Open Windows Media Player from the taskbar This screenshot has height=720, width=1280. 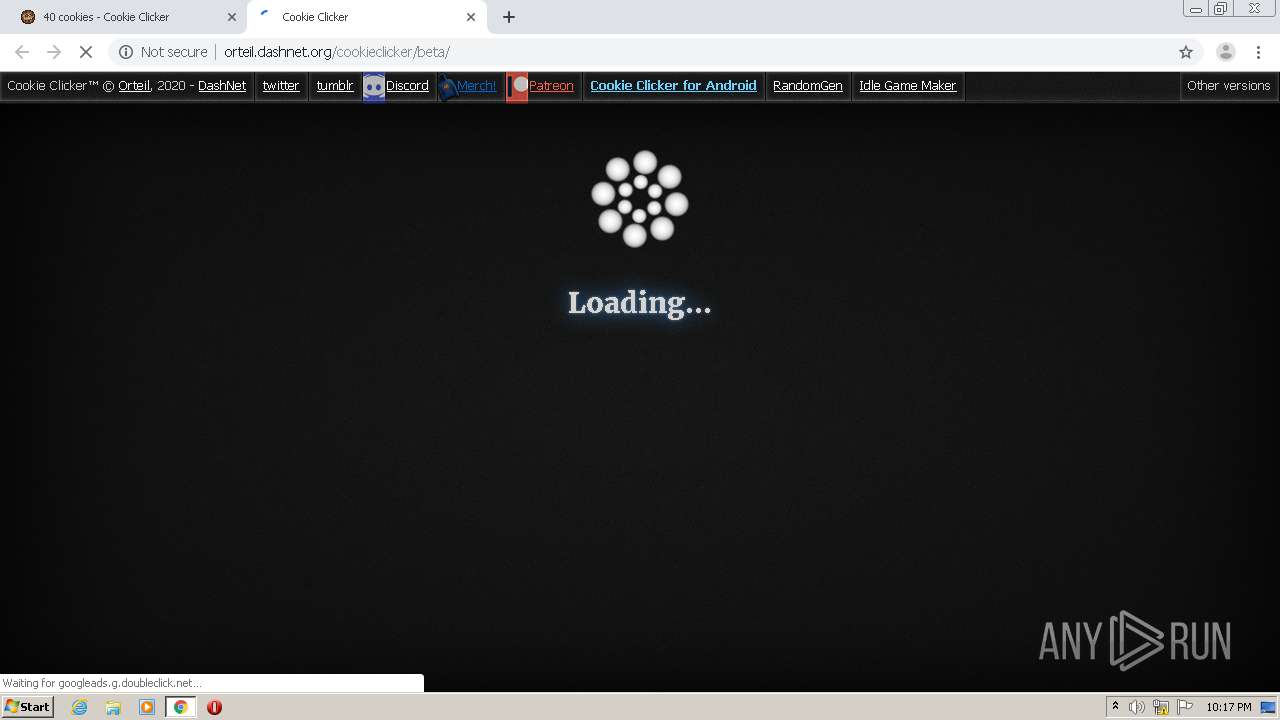click(147, 707)
